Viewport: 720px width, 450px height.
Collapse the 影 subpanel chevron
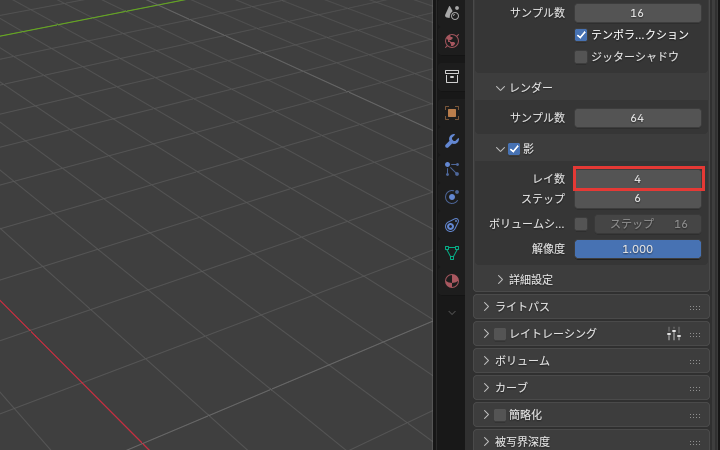pos(500,149)
